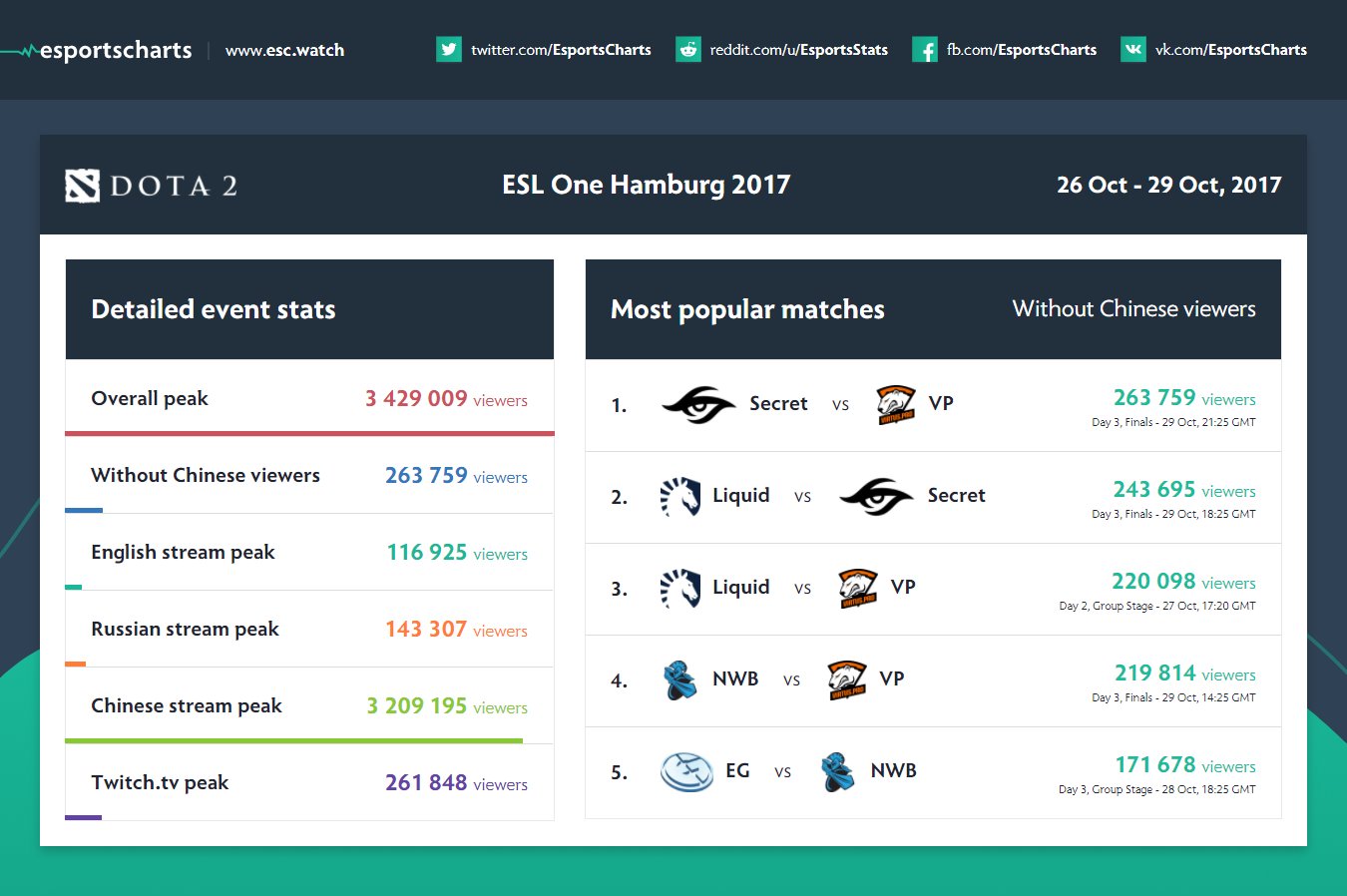This screenshot has width=1347, height=896.
Task: Click the Secret name in match 1
Action: (778, 403)
